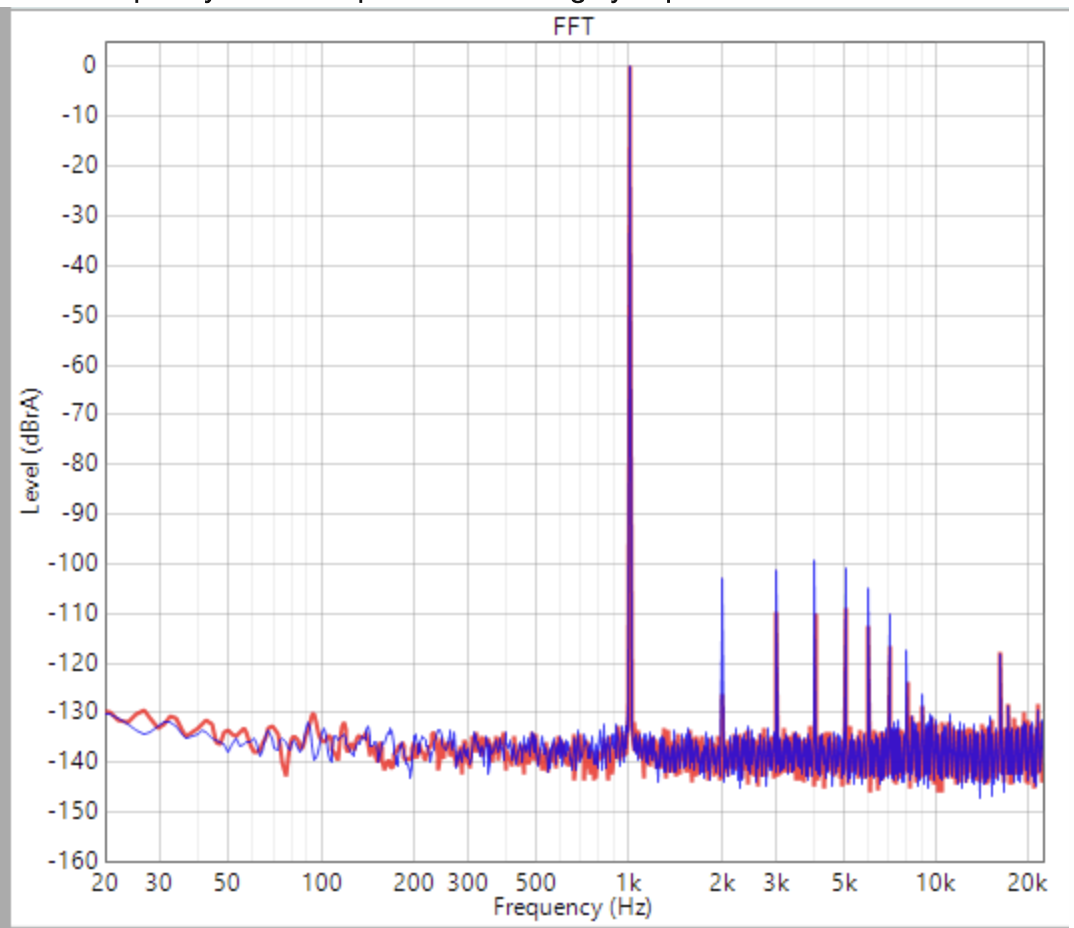This screenshot has width=1074, height=928.
Task: Click the -30 level tick label
Action: [x=80, y=215]
